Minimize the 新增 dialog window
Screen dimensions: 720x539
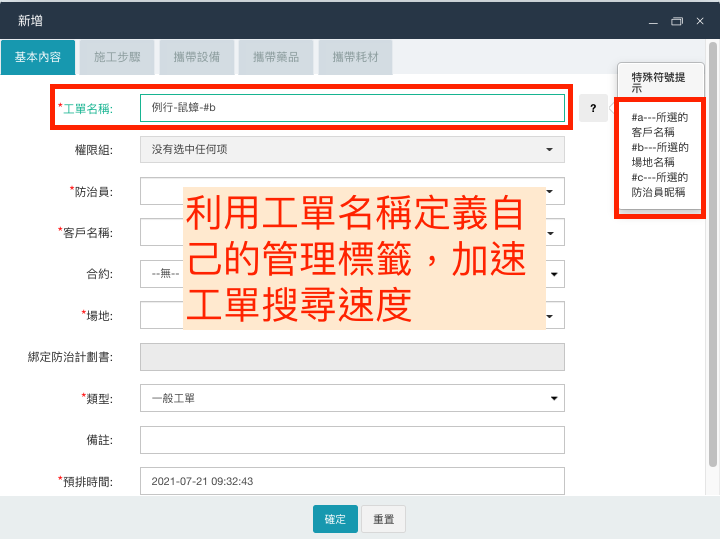(653, 21)
